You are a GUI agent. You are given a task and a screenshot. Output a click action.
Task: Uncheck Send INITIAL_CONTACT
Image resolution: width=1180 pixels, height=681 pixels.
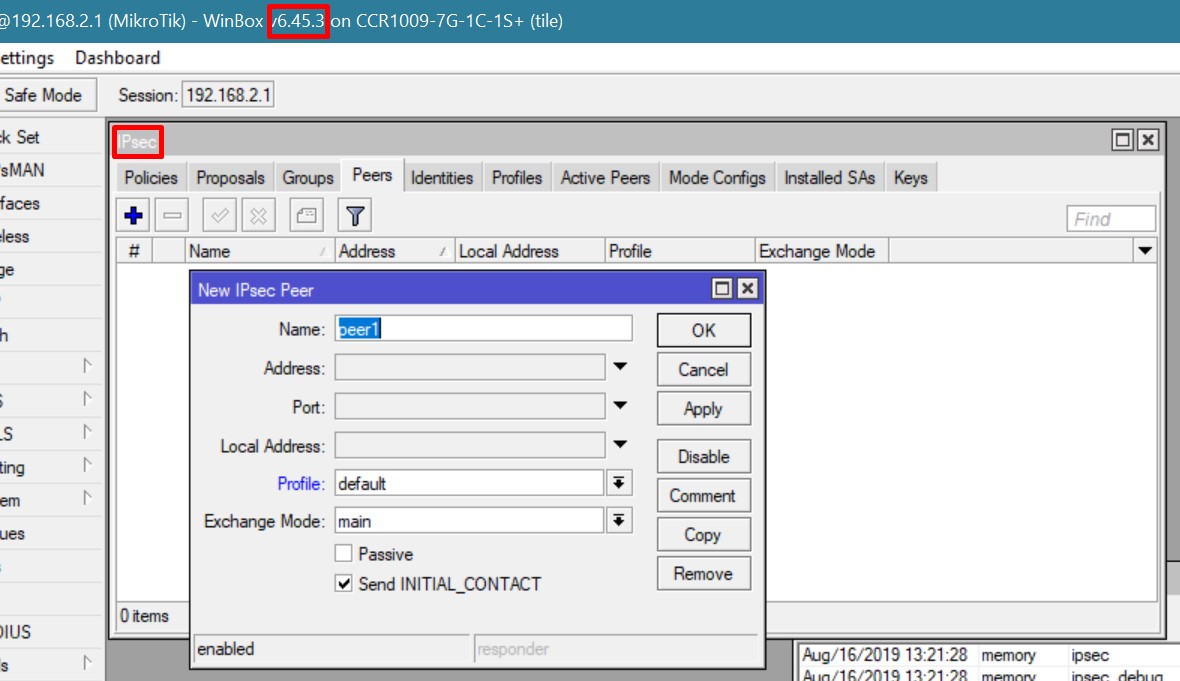343,583
